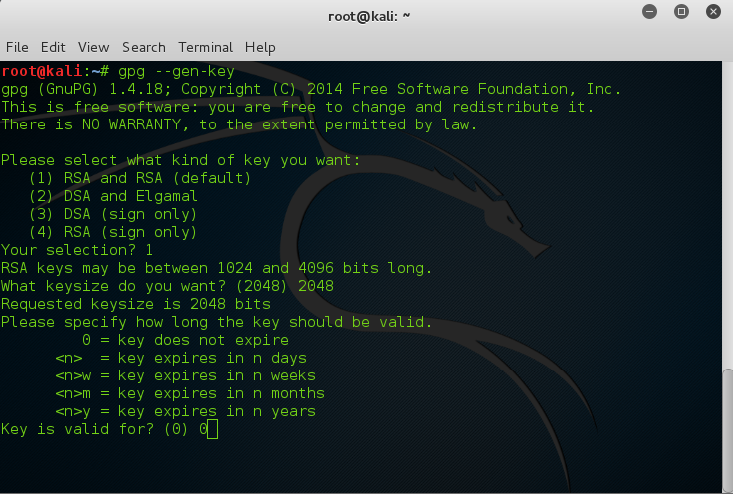Click the '(4) RSA (sign only)' option line
Screen dimensions: 733x494
(x=113, y=232)
